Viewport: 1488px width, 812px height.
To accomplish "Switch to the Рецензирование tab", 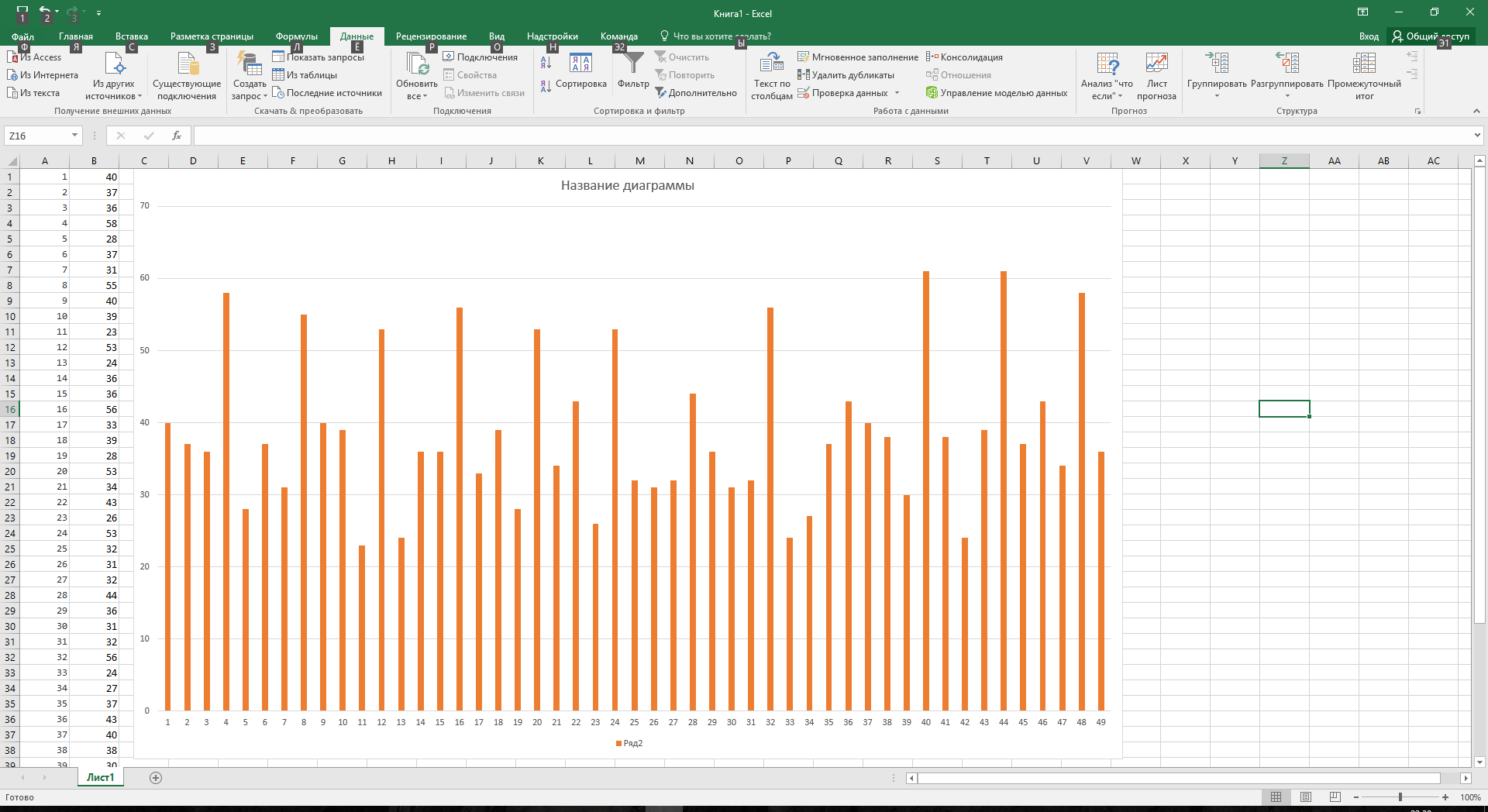I will 431,36.
